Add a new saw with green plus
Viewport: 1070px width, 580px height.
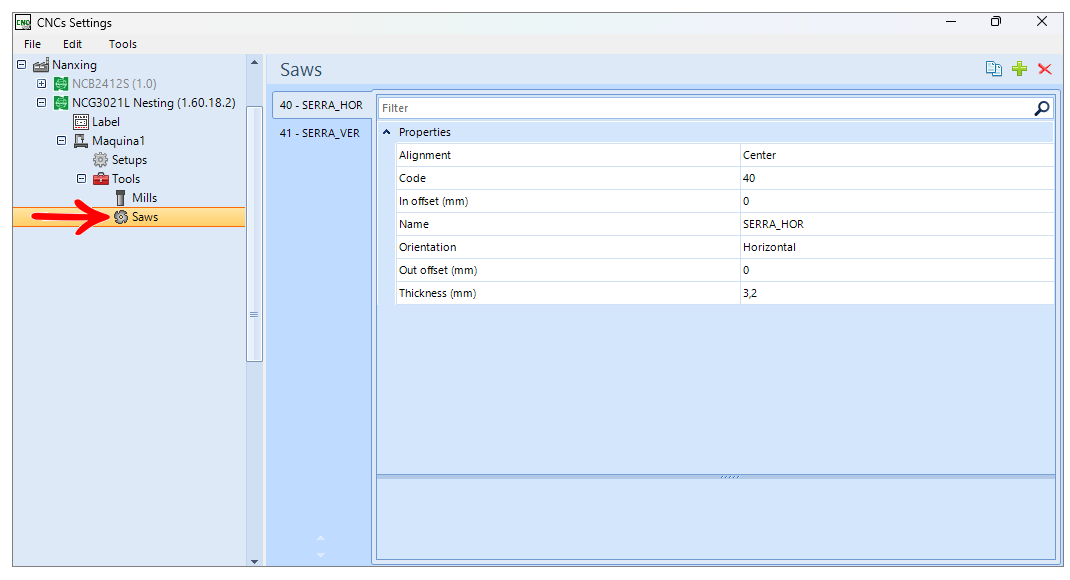tap(1020, 69)
